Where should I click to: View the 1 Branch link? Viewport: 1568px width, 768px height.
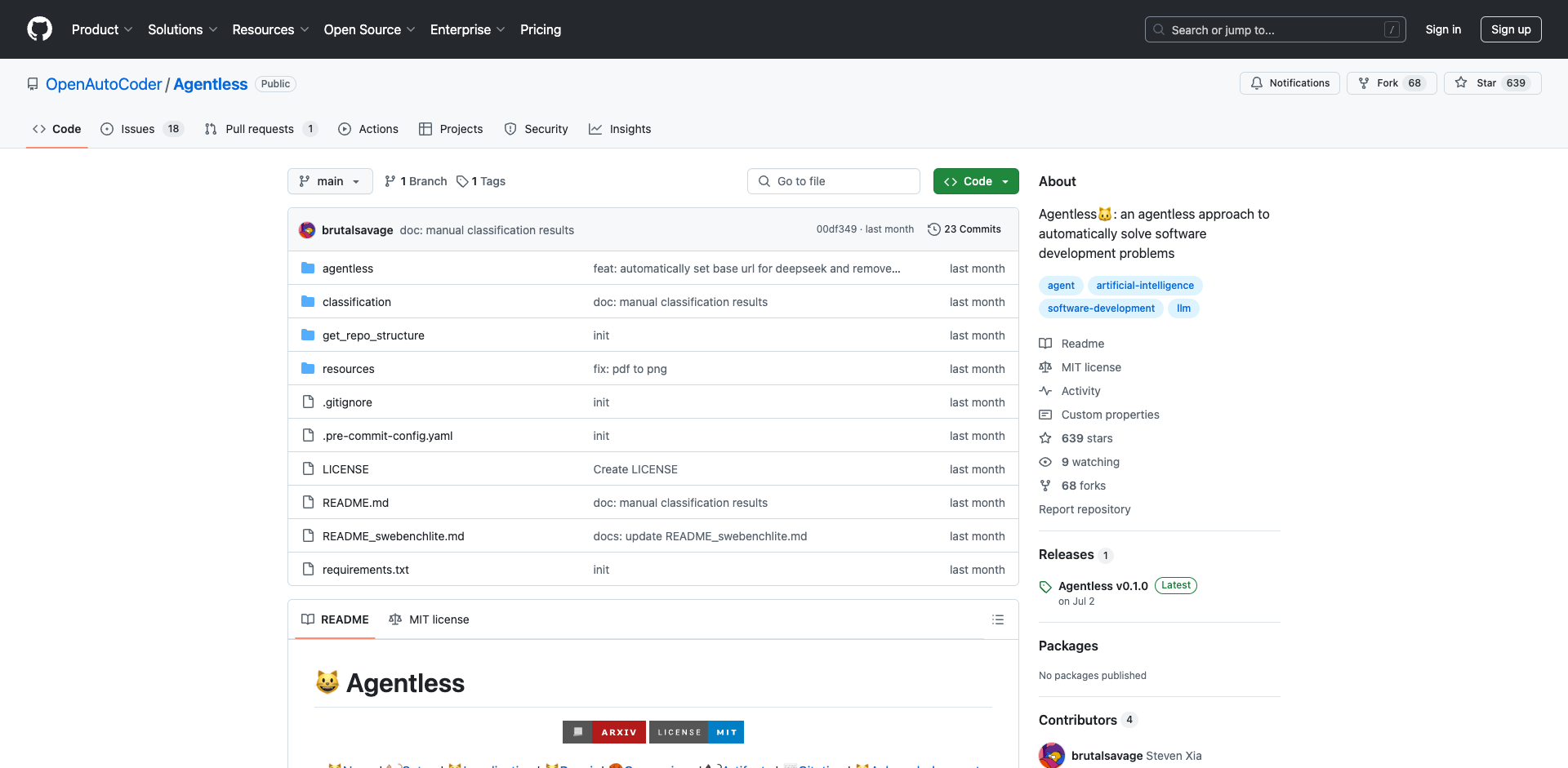416,181
